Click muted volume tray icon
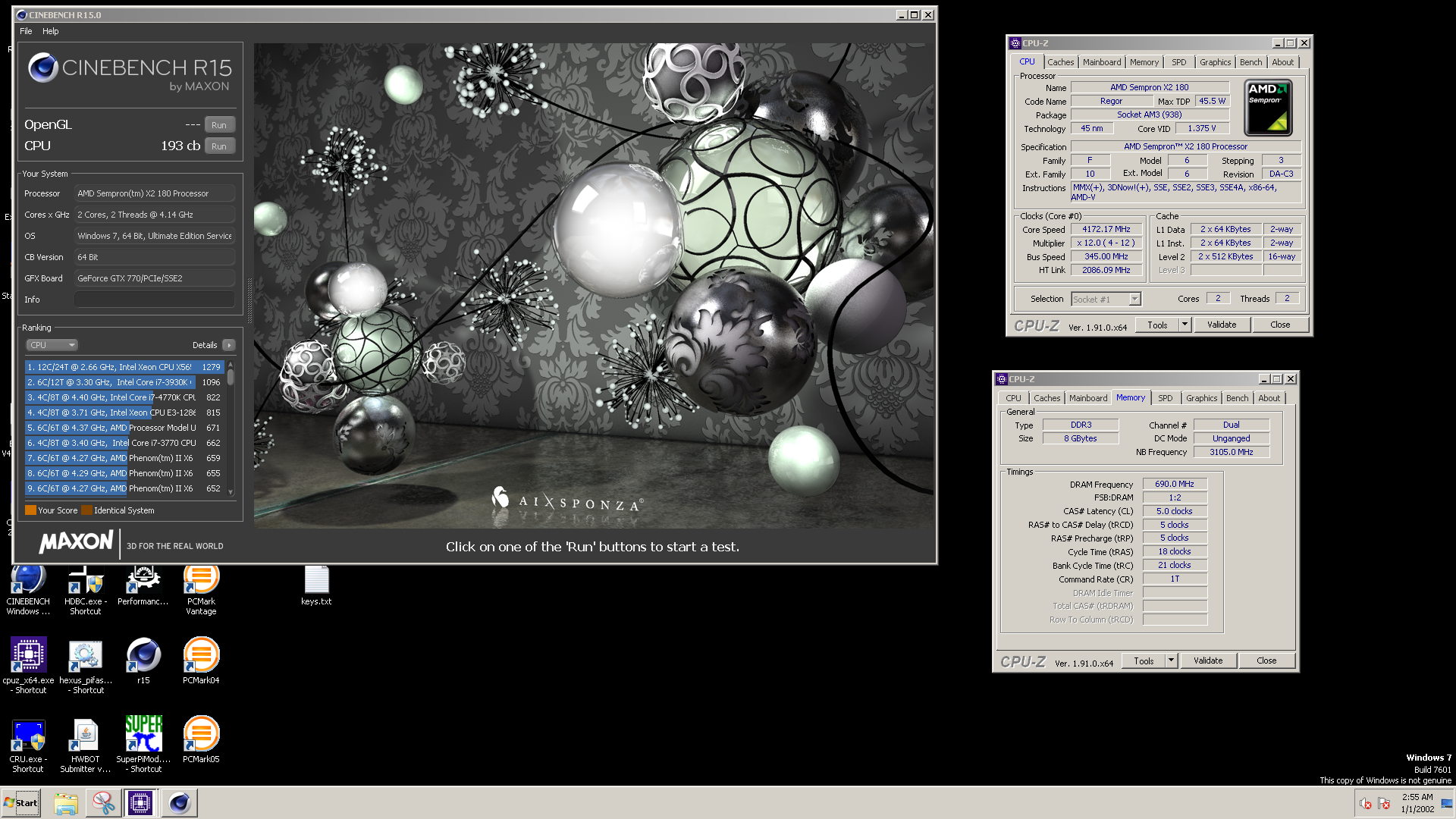1456x819 pixels. [1366, 804]
